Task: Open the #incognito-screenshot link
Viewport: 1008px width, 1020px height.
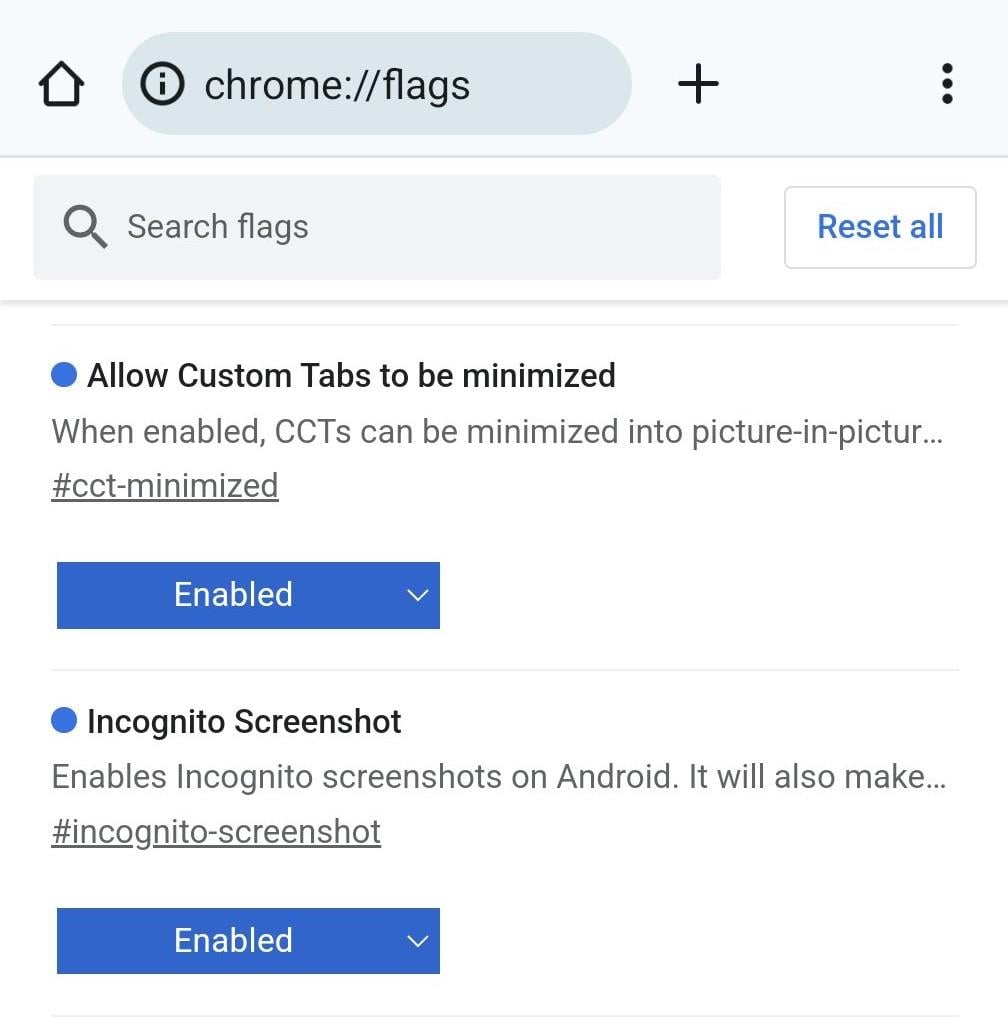Action: point(216,832)
